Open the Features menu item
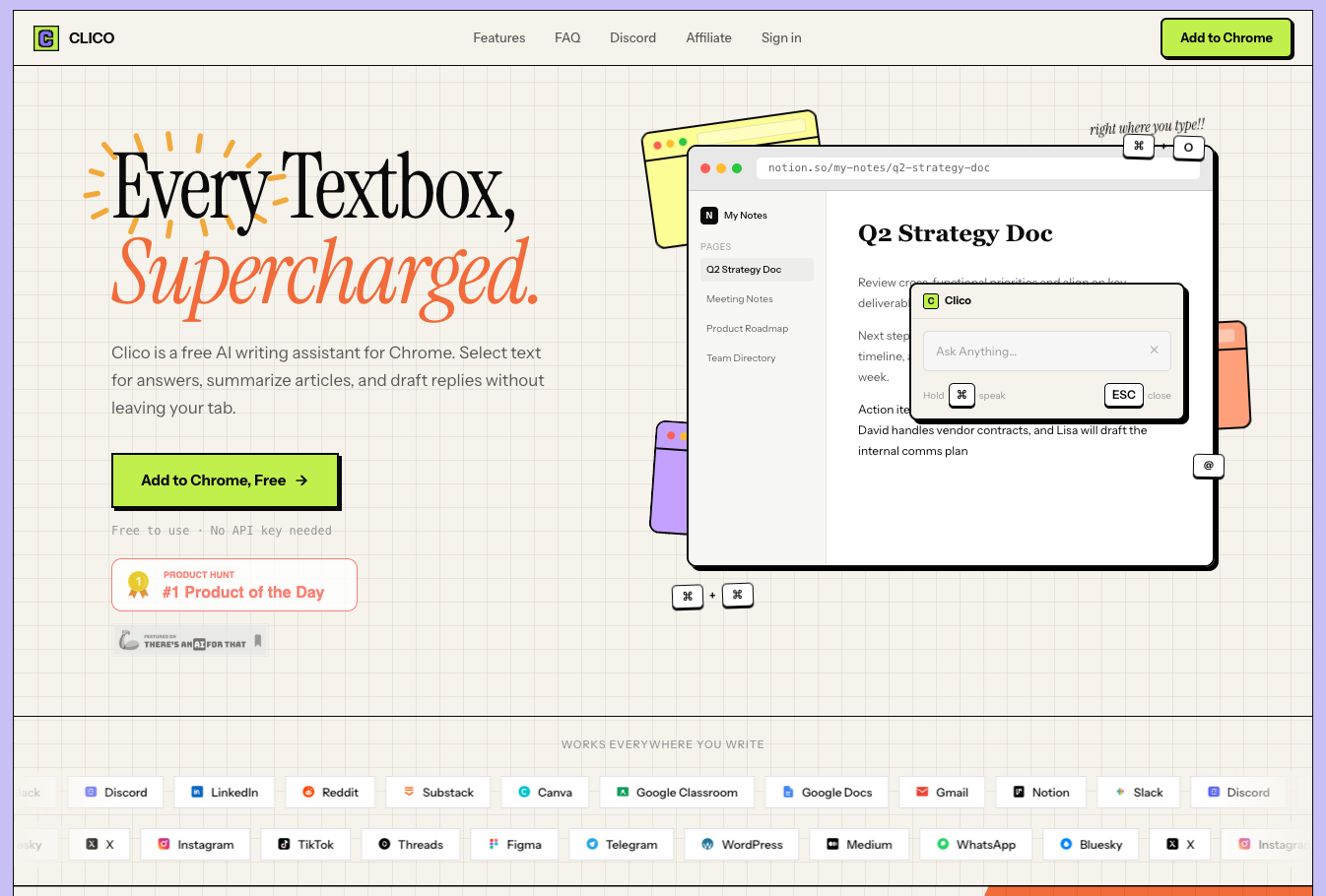This screenshot has height=896, width=1326. [498, 38]
